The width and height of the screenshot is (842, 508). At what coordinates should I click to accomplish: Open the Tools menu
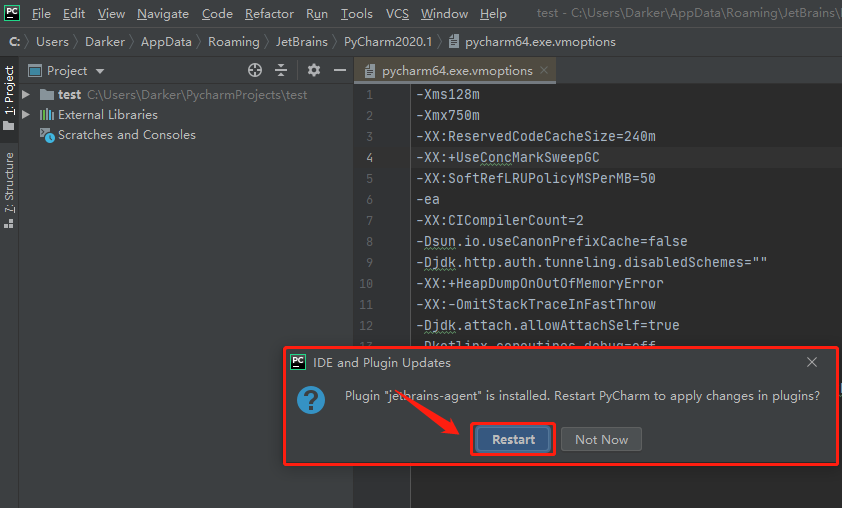pos(357,14)
